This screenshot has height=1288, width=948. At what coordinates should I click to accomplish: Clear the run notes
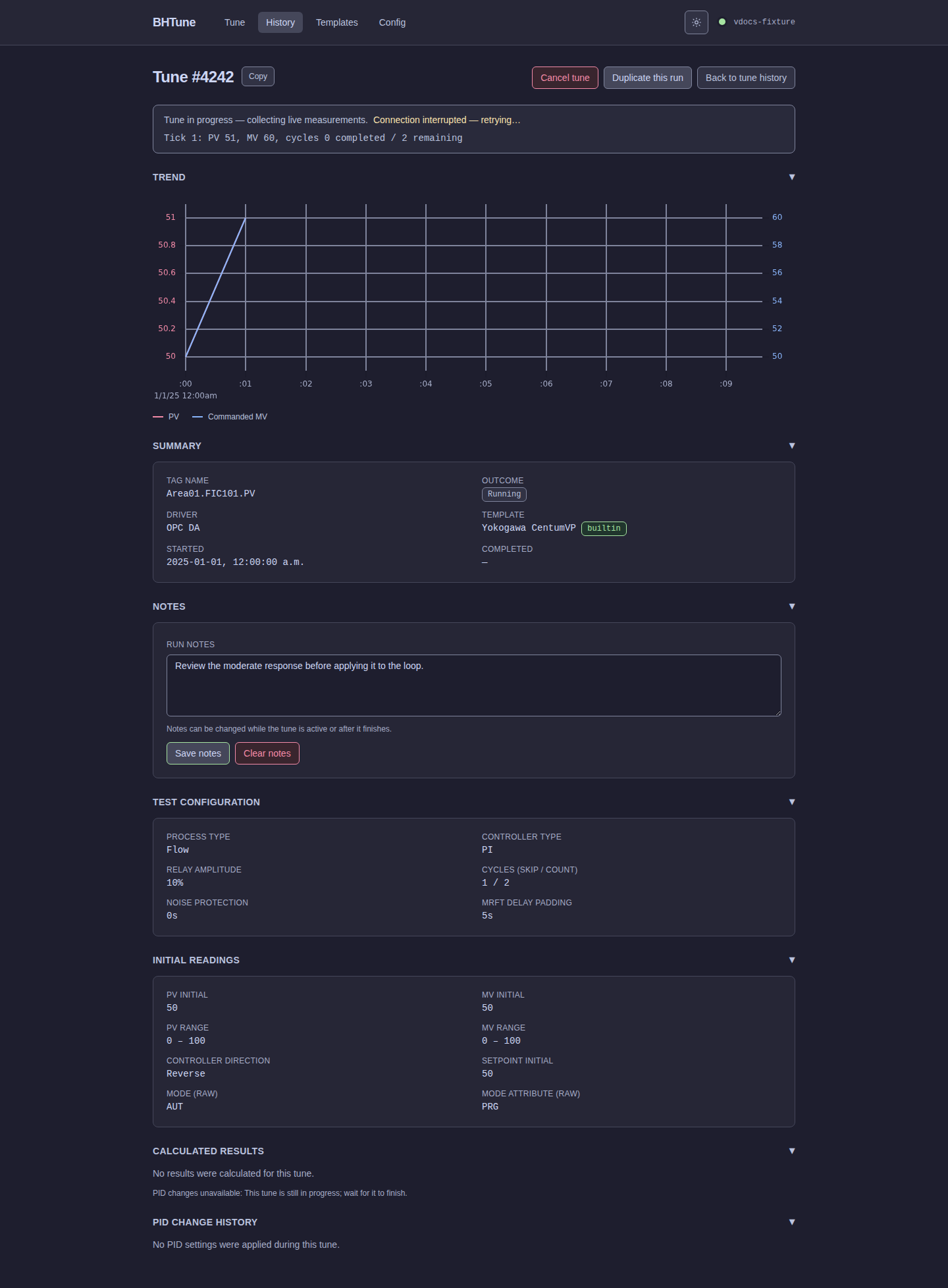pos(267,753)
